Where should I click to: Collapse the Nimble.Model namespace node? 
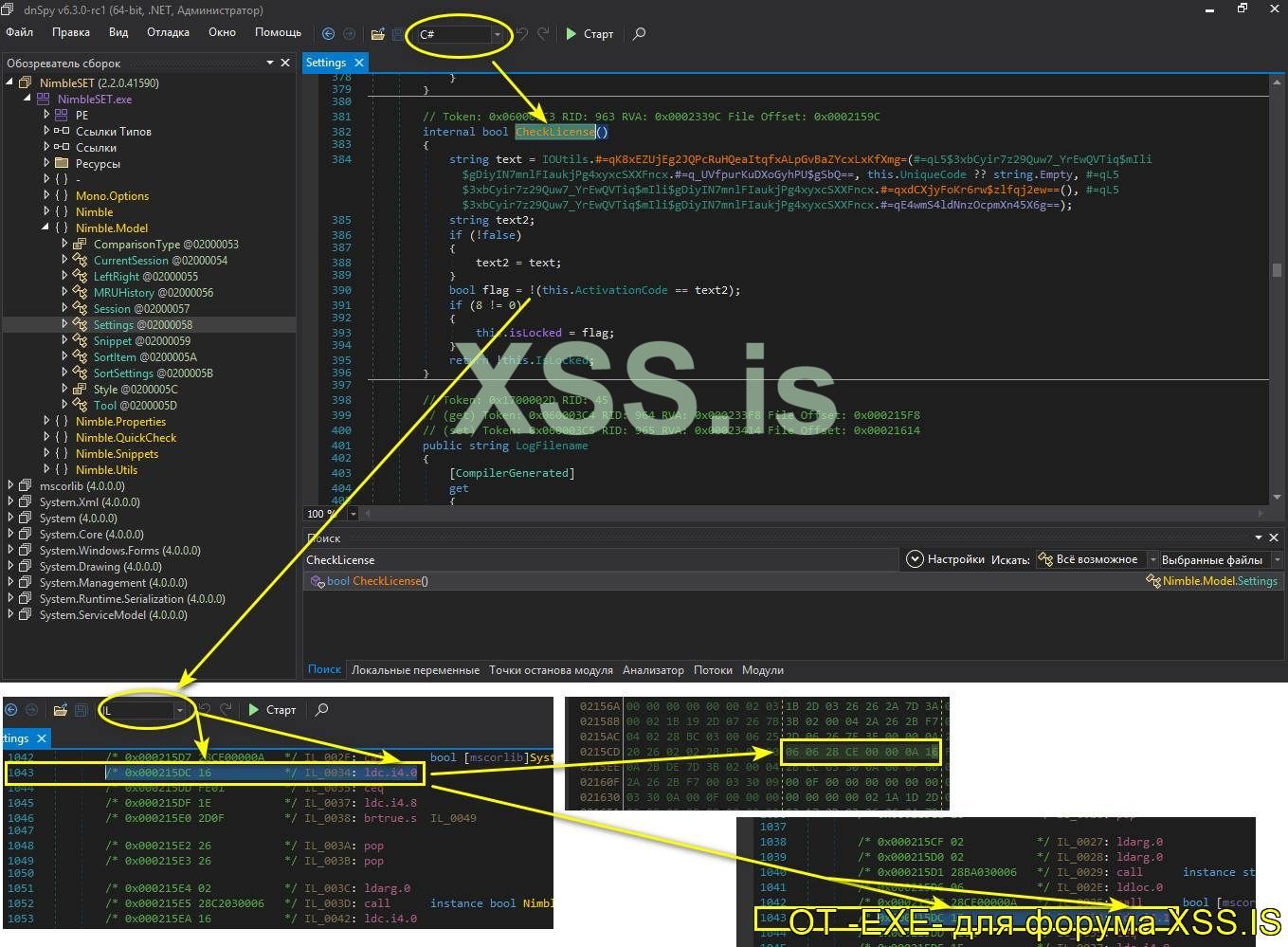point(46,228)
